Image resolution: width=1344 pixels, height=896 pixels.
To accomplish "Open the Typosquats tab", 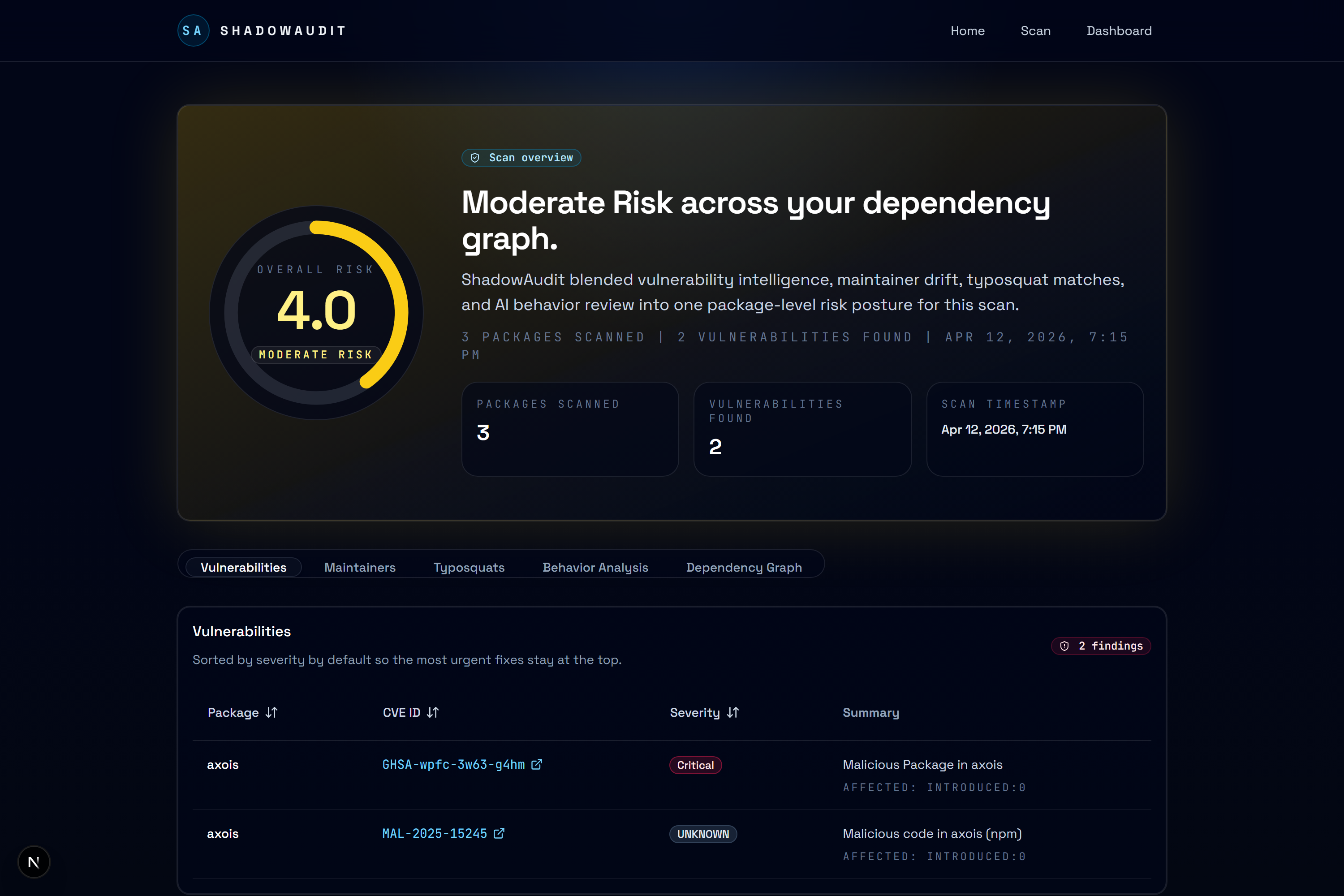I will pyautogui.click(x=469, y=568).
